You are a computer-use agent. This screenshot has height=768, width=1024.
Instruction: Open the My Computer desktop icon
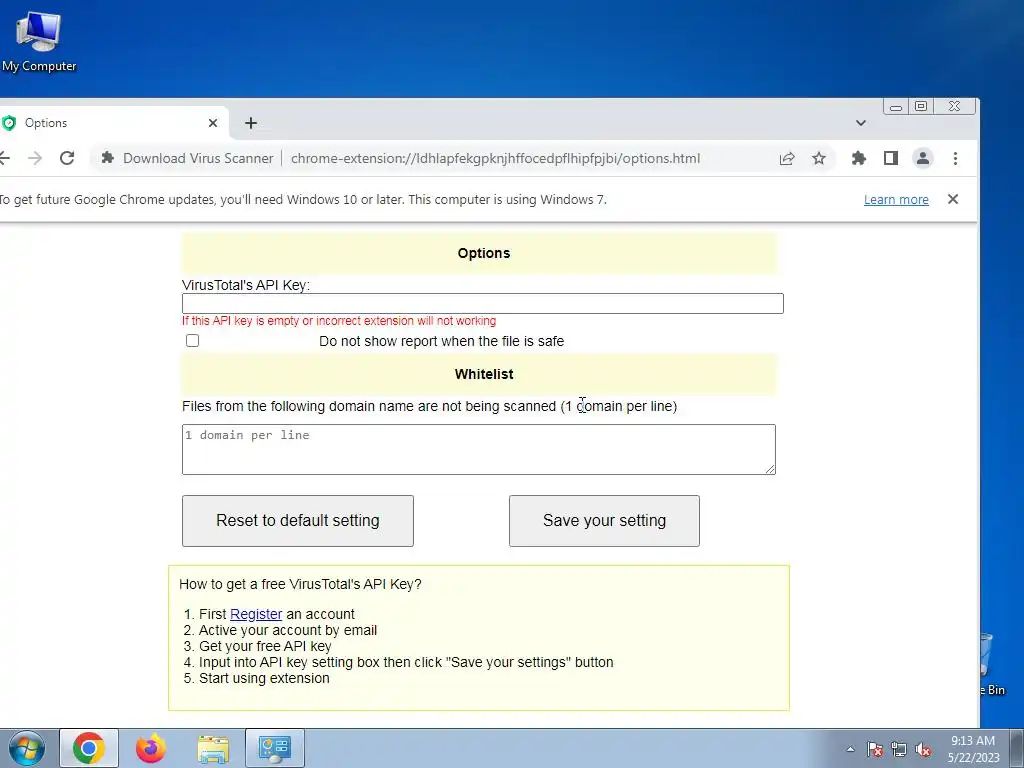click(x=39, y=42)
